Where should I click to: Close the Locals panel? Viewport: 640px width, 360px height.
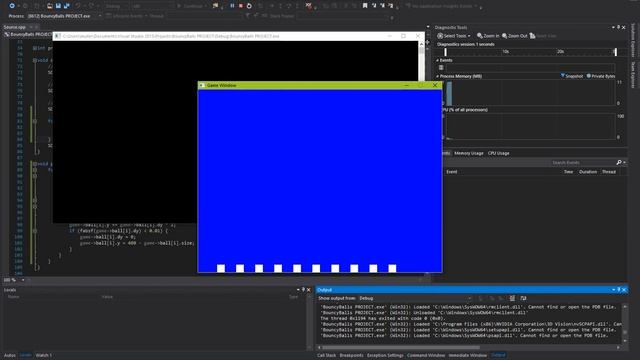(309, 290)
